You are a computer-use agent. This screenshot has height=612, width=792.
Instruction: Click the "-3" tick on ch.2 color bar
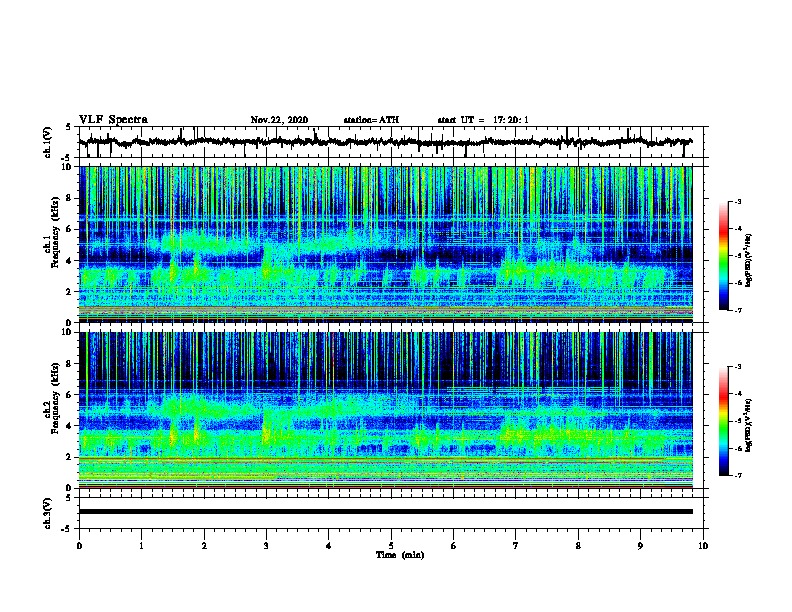click(x=738, y=367)
